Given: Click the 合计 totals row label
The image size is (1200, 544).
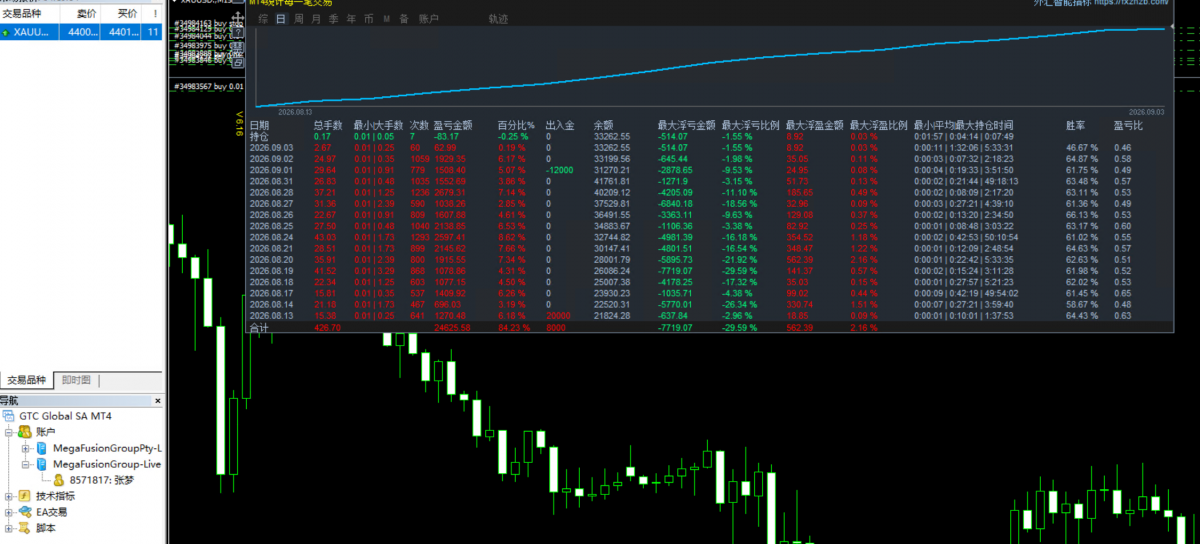Looking at the screenshot, I should [259, 327].
